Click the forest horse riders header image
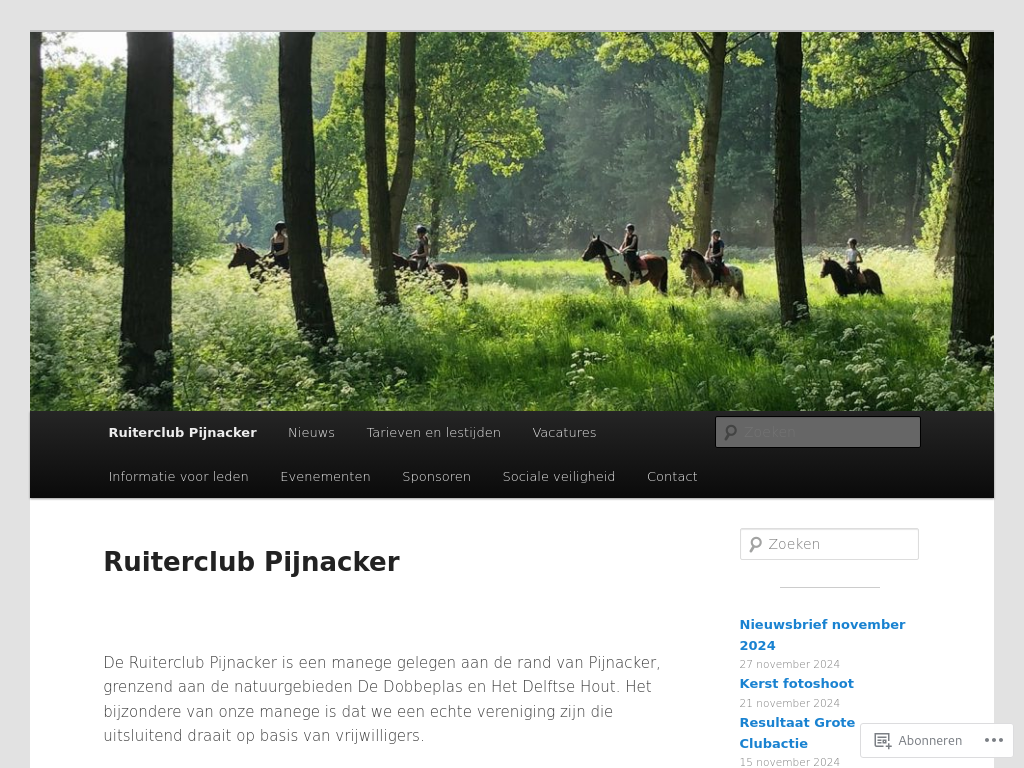 click(512, 221)
